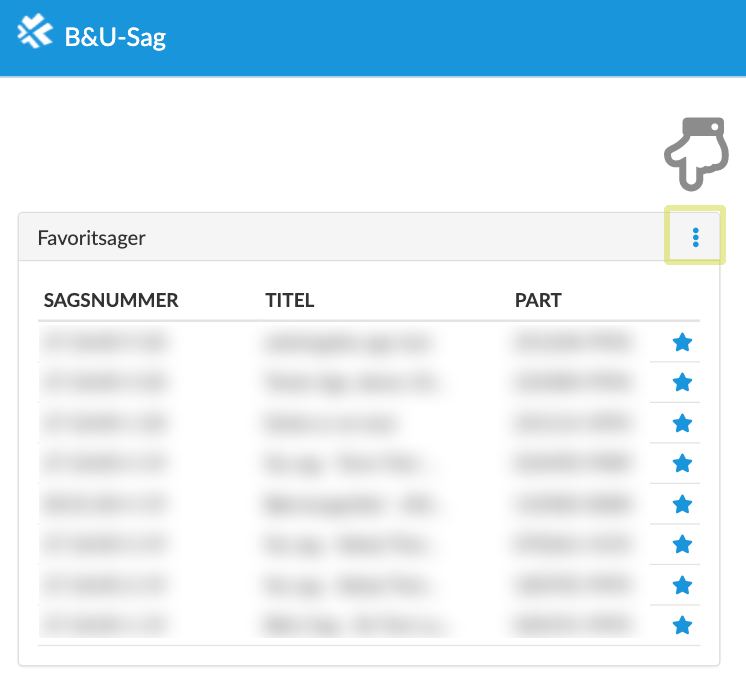The height and width of the screenshot is (694, 746).
Task: Unstar the last case in Favoritsager list
Action: pos(682,625)
